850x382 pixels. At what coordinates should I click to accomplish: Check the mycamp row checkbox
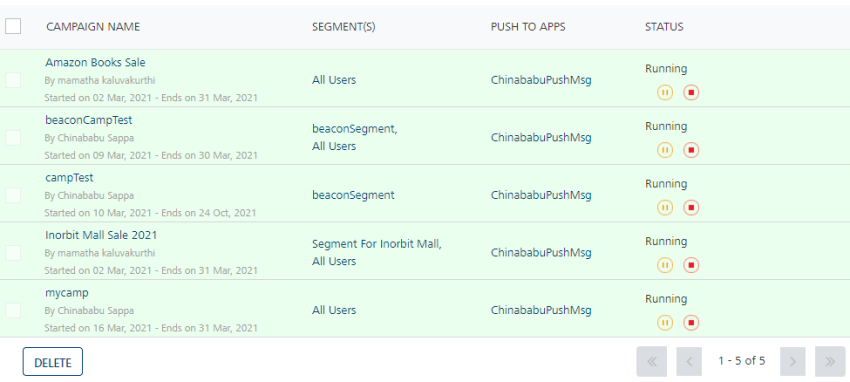click(x=13, y=310)
